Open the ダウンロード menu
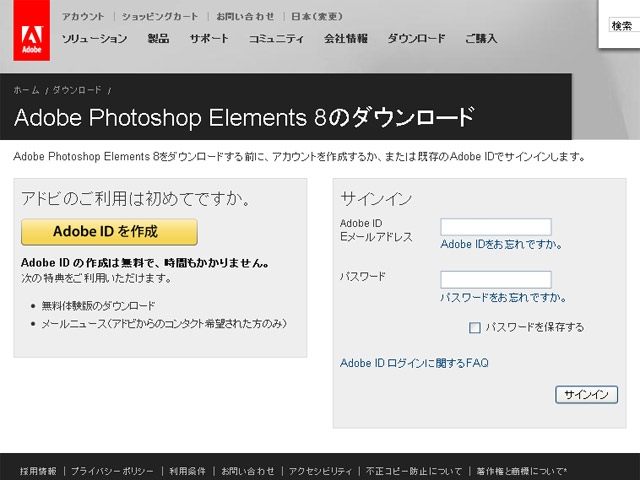This screenshot has width=640, height=480. 416,39
